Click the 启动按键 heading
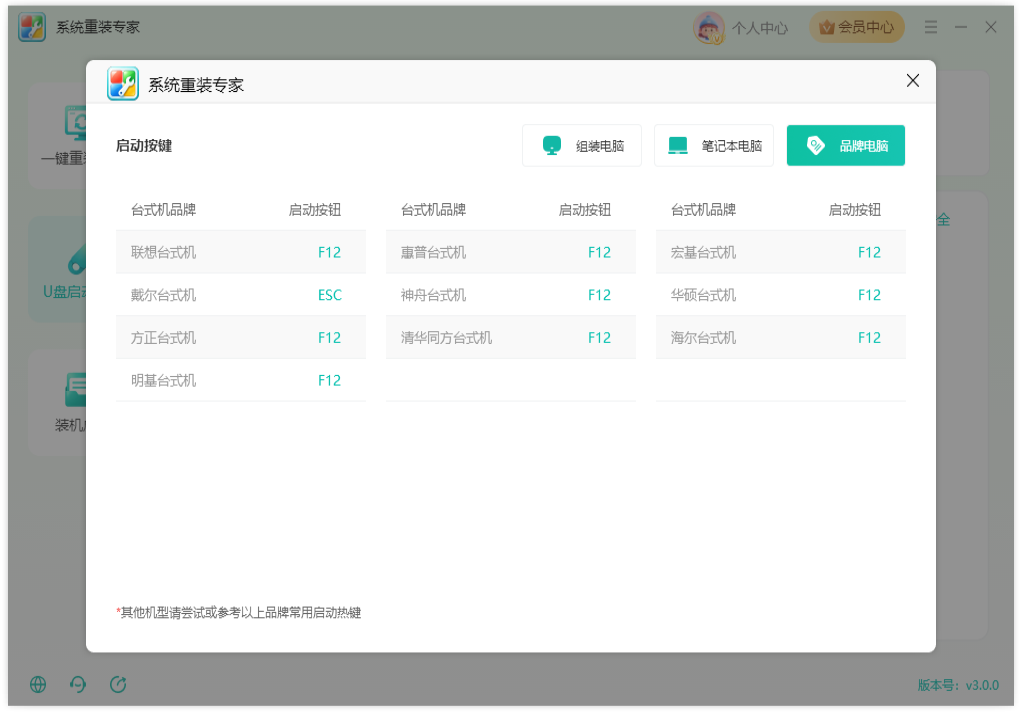 [144, 145]
